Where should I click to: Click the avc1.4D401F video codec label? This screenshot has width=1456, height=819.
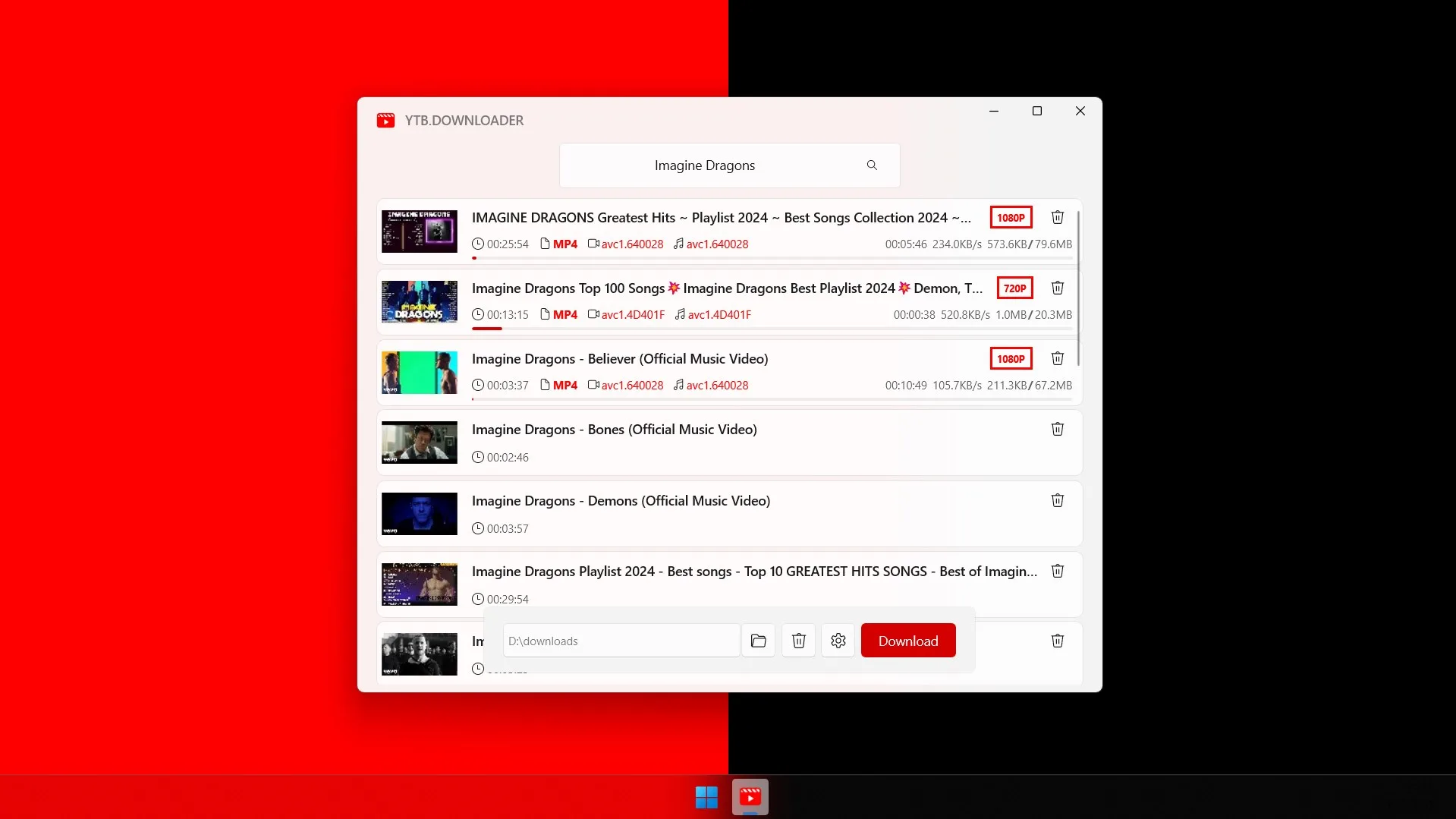(633, 314)
